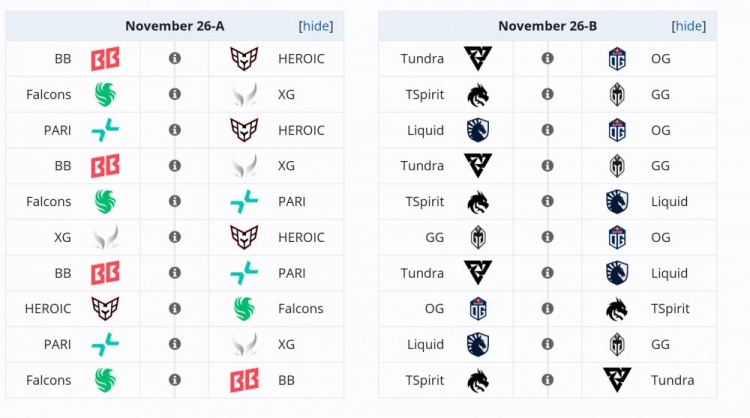Click PARI logo in Falcons vs PARI row

[x=244, y=201]
